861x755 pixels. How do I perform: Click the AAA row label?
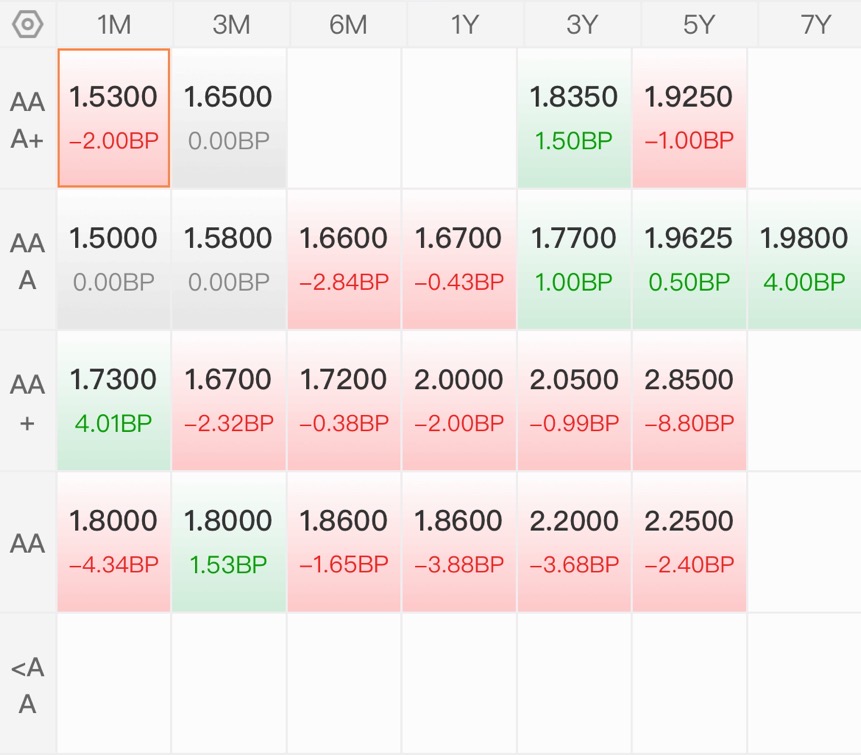point(27,261)
